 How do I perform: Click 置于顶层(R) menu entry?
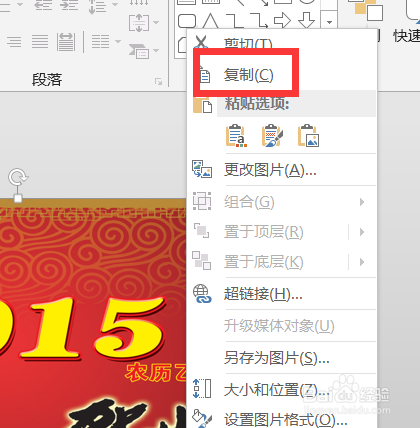[x=263, y=232]
